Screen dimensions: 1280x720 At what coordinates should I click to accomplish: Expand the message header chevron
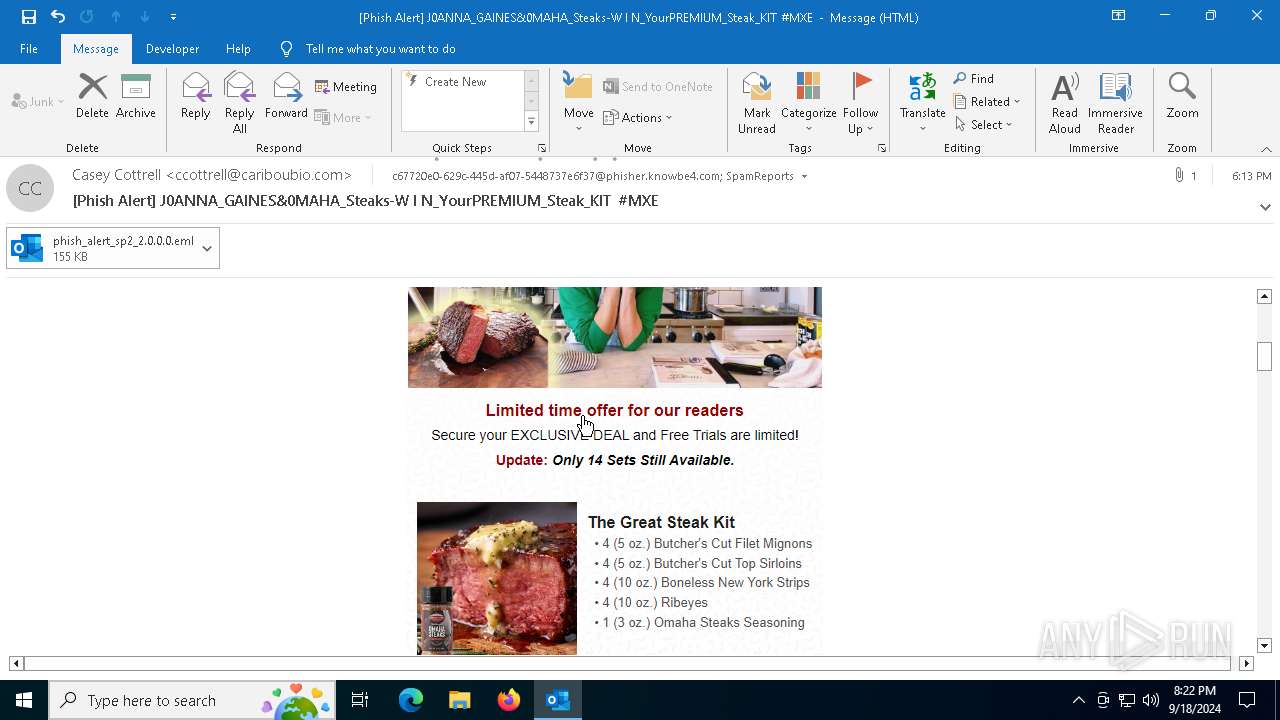[x=1265, y=207]
